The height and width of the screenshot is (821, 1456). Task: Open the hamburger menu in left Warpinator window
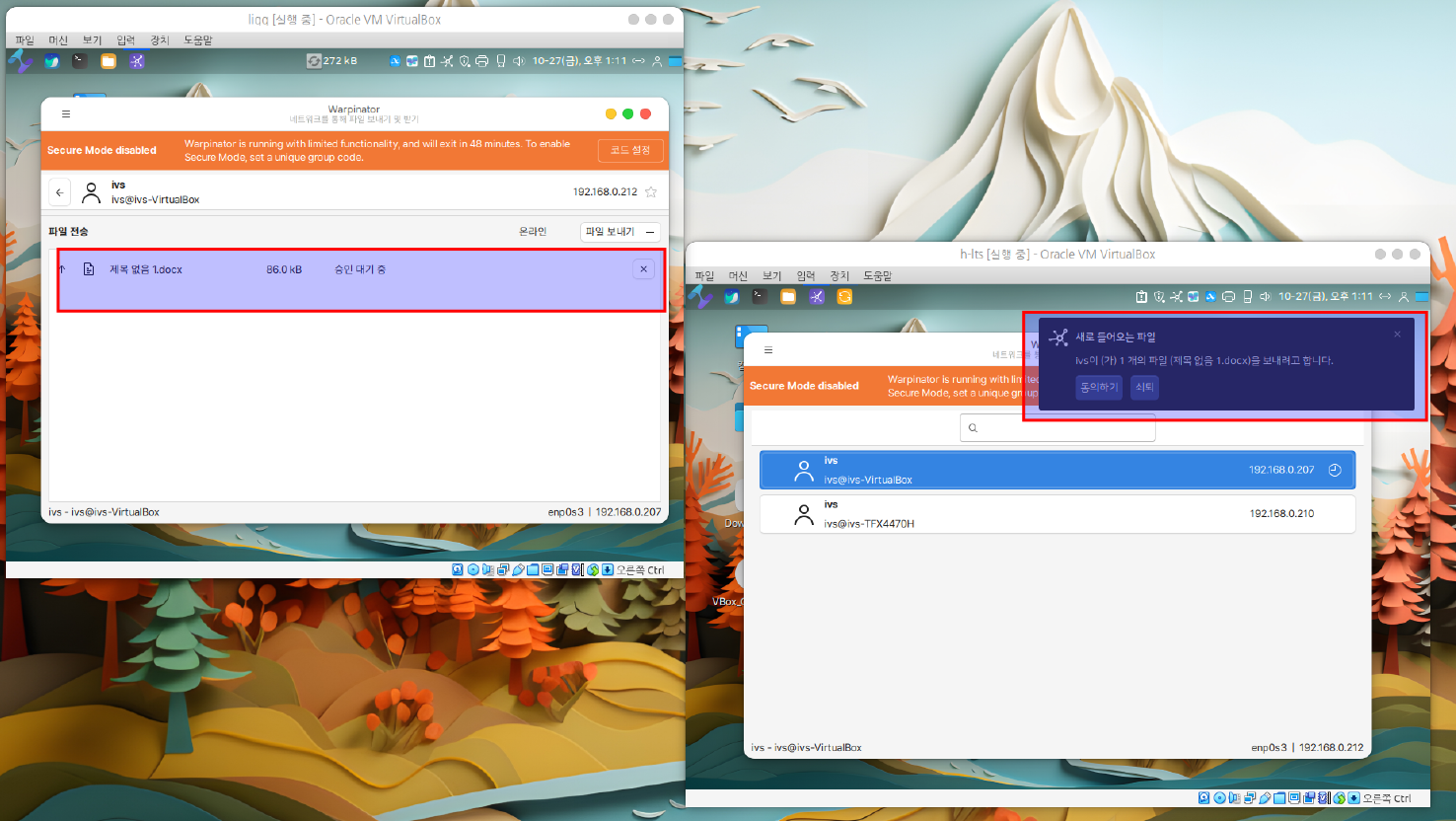point(66,113)
